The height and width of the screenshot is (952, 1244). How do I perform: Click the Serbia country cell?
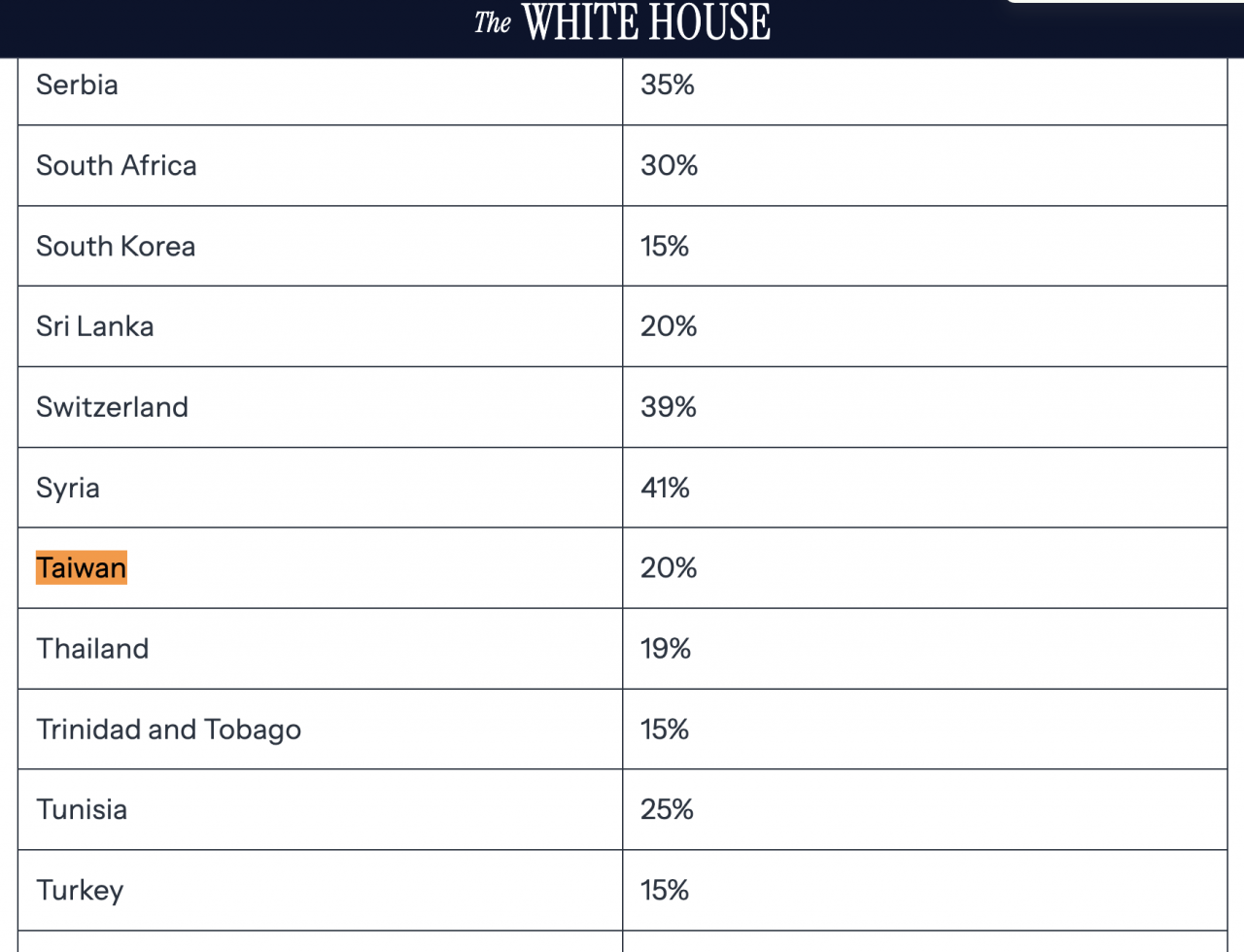pyautogui.click(x=320, y=89)
